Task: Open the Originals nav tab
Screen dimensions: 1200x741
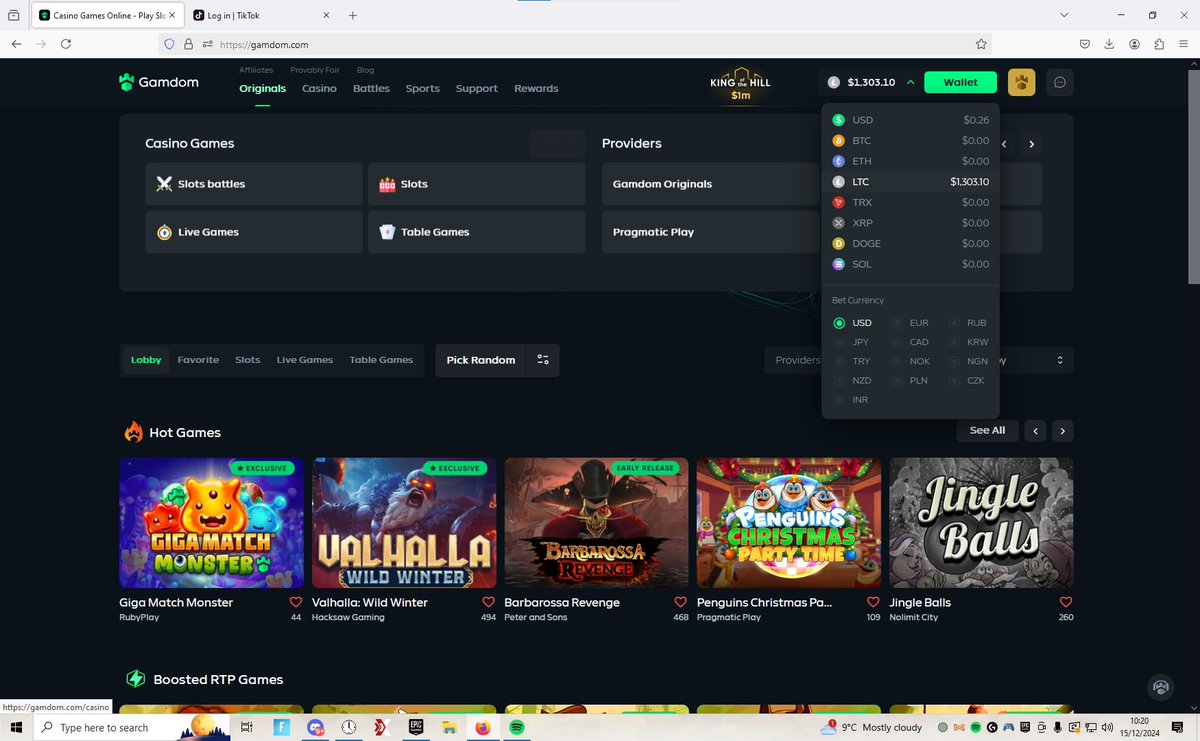Action: 262,88
